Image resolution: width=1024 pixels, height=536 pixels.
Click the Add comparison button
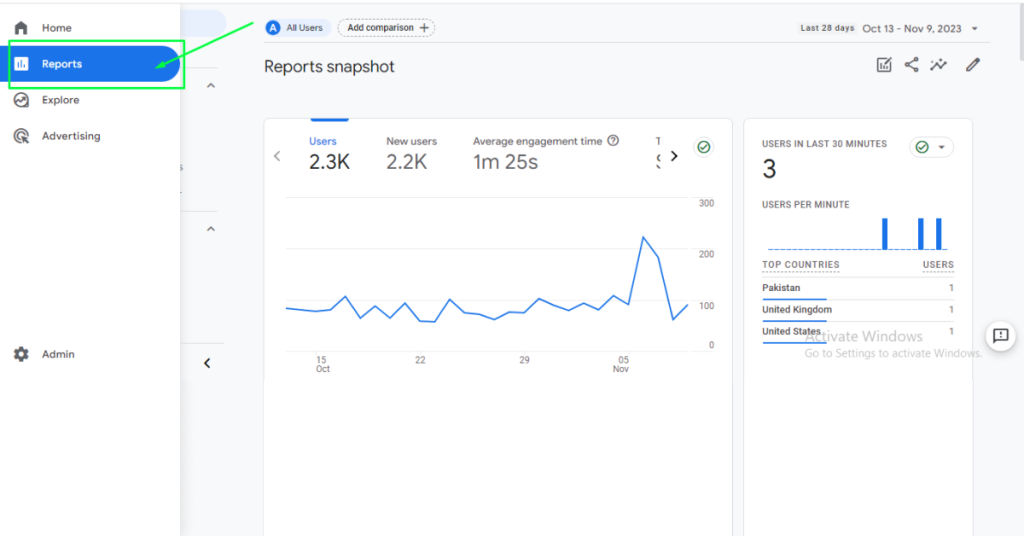point(386,28)
